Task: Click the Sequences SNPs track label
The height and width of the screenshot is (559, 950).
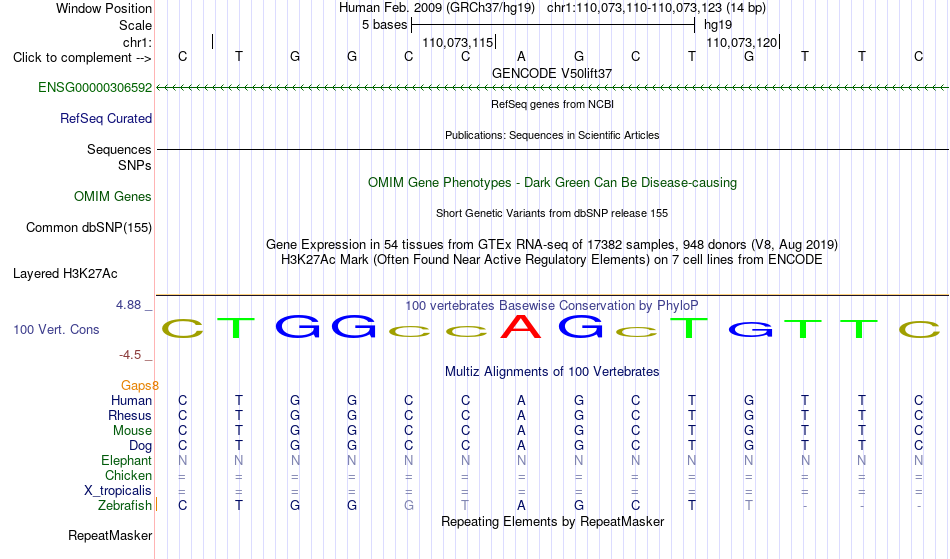Action: tap(119, 157)
